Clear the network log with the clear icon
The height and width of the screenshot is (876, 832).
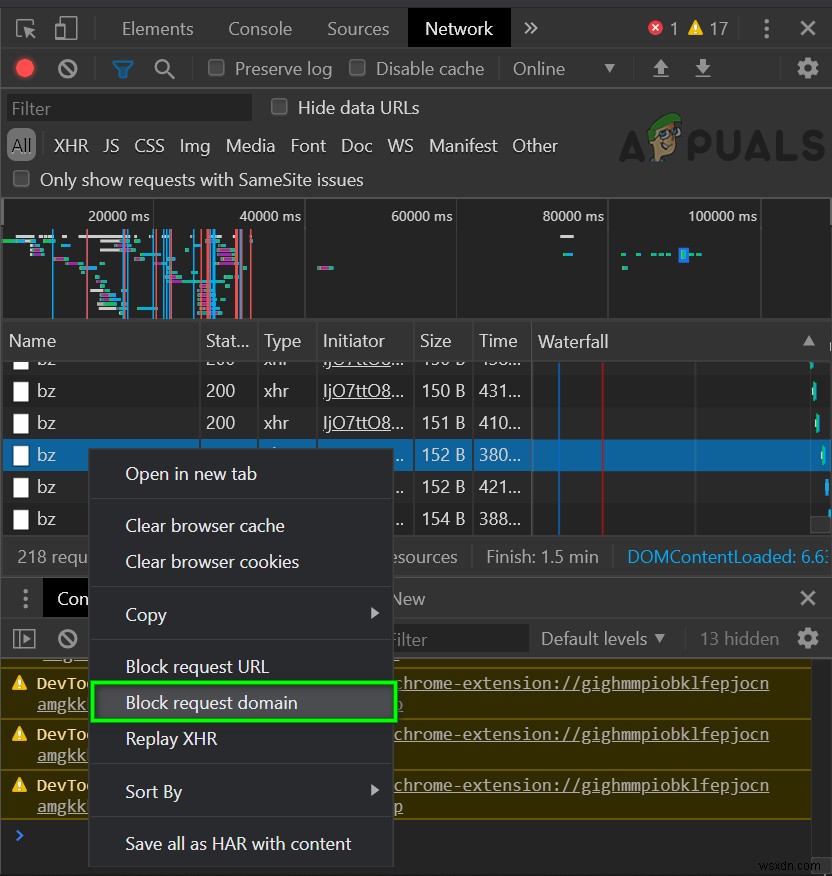[x=66, y=69]
